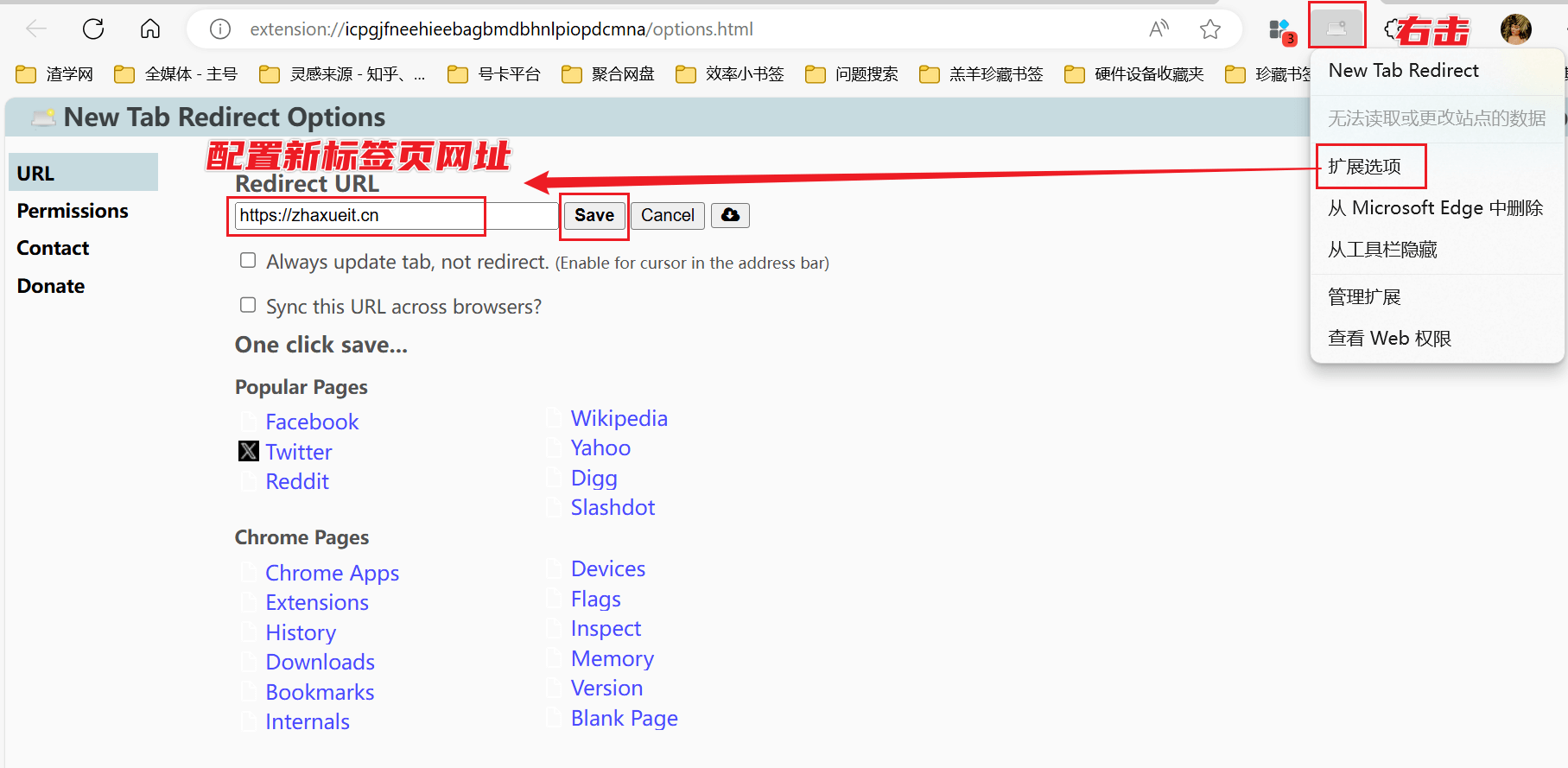Screen dimensions: 1568x768
Task: Click the Cancel button
Action: click(x=668, y=215)
